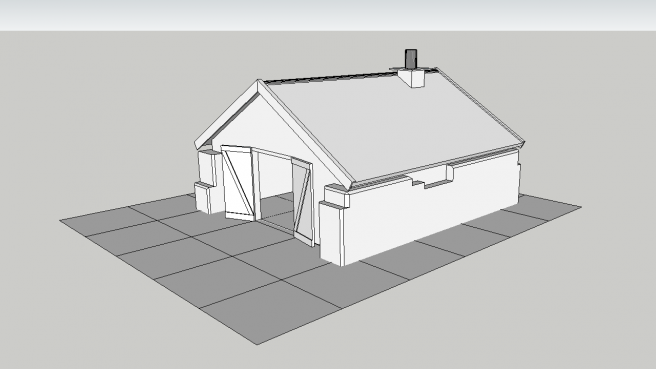Select the left gable fascia board
Viewport: 656px width, 369px height.
tap(227, 114)
